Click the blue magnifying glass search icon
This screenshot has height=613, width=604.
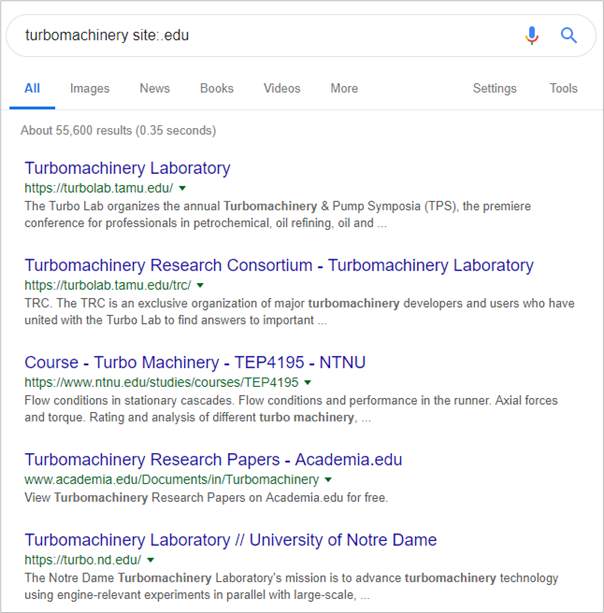coord(568,36)
